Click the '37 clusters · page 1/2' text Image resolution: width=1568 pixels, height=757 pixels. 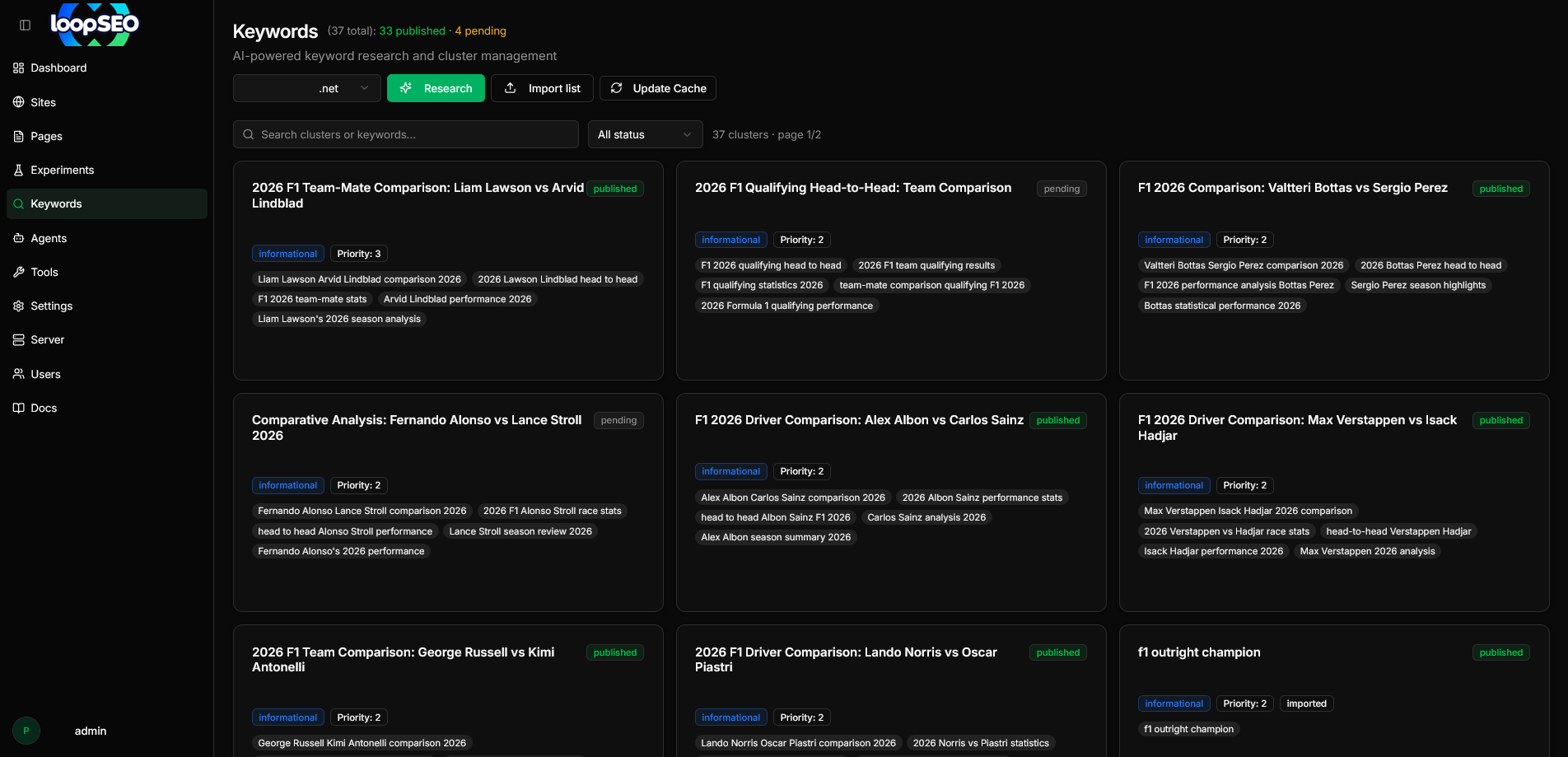[x=767, y=134]
